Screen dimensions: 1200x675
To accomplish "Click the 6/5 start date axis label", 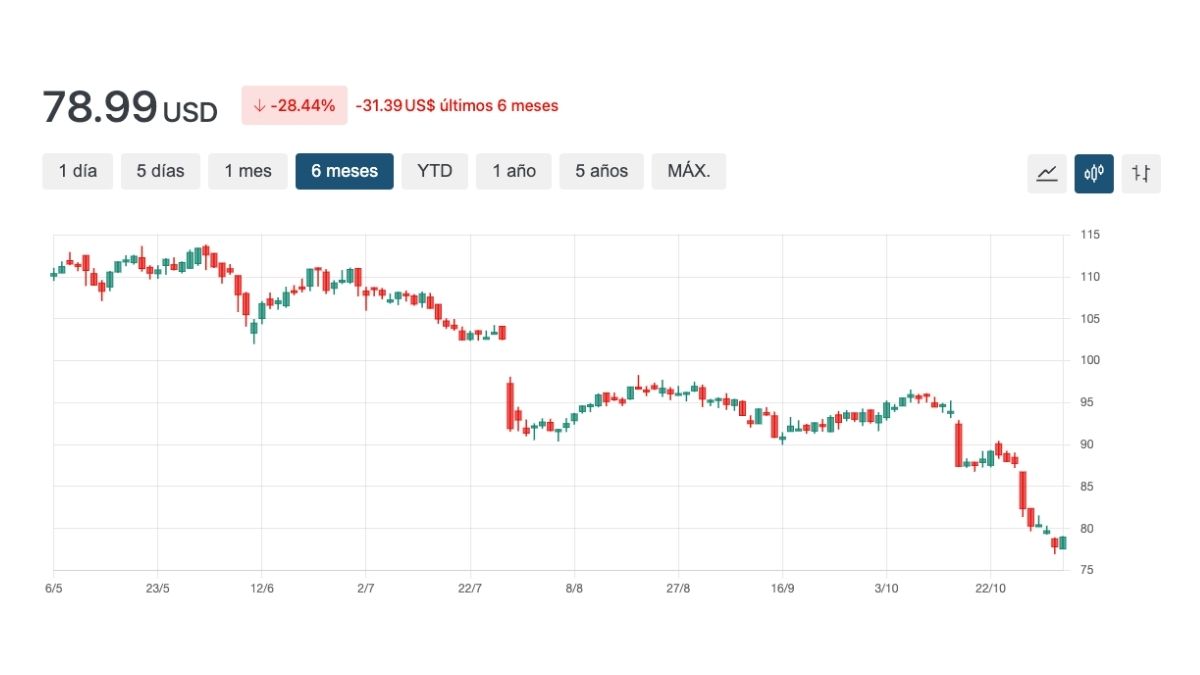I will point(54,588).
